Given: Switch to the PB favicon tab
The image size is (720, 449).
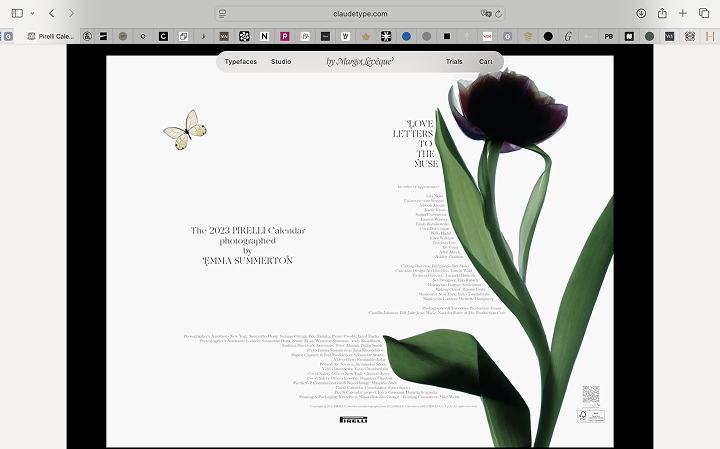Looking at the screenshot, I should pos(608,36).
